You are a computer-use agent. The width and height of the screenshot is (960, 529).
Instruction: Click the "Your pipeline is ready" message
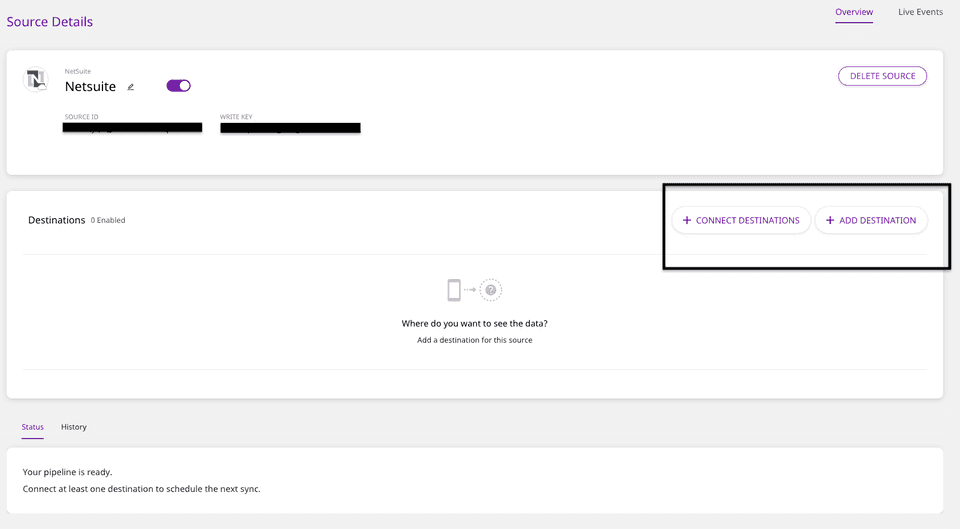67,472
